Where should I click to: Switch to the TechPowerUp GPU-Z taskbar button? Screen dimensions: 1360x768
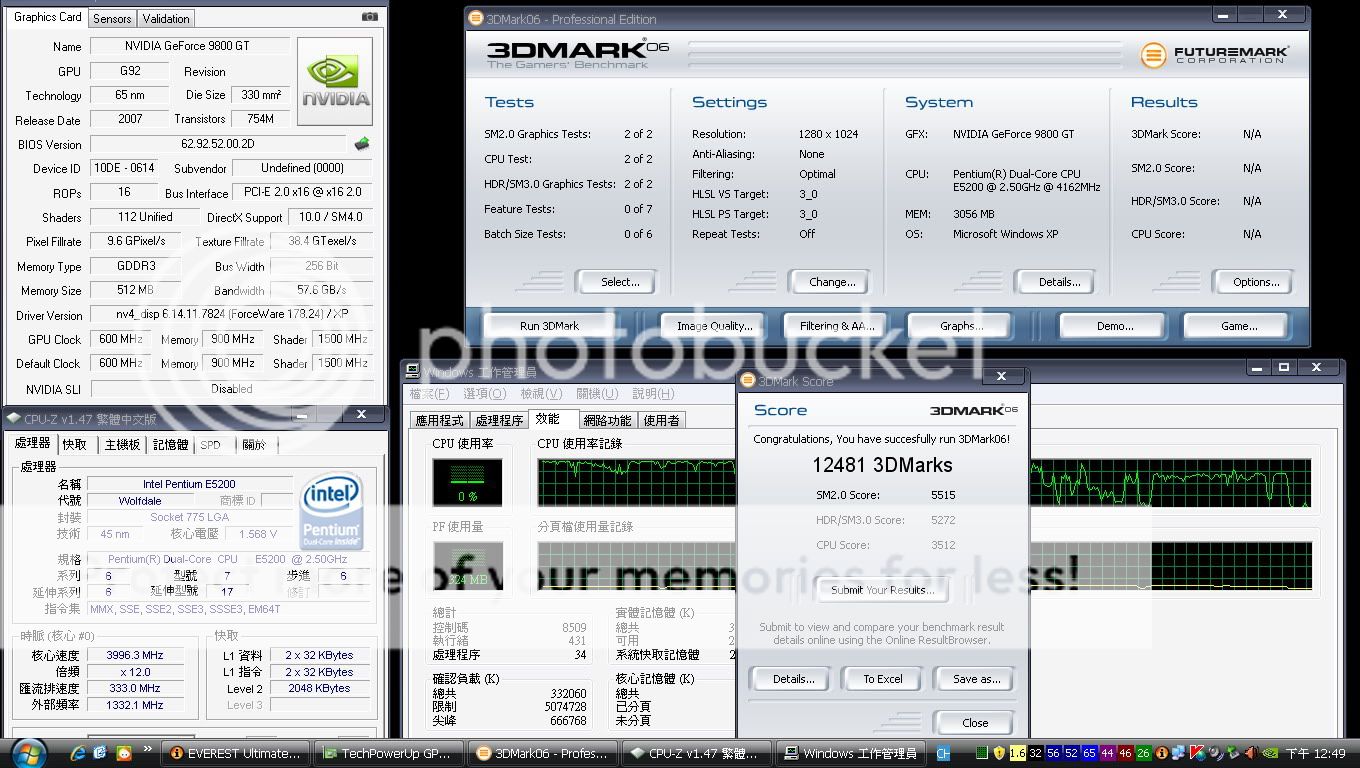tap(388, 753)
